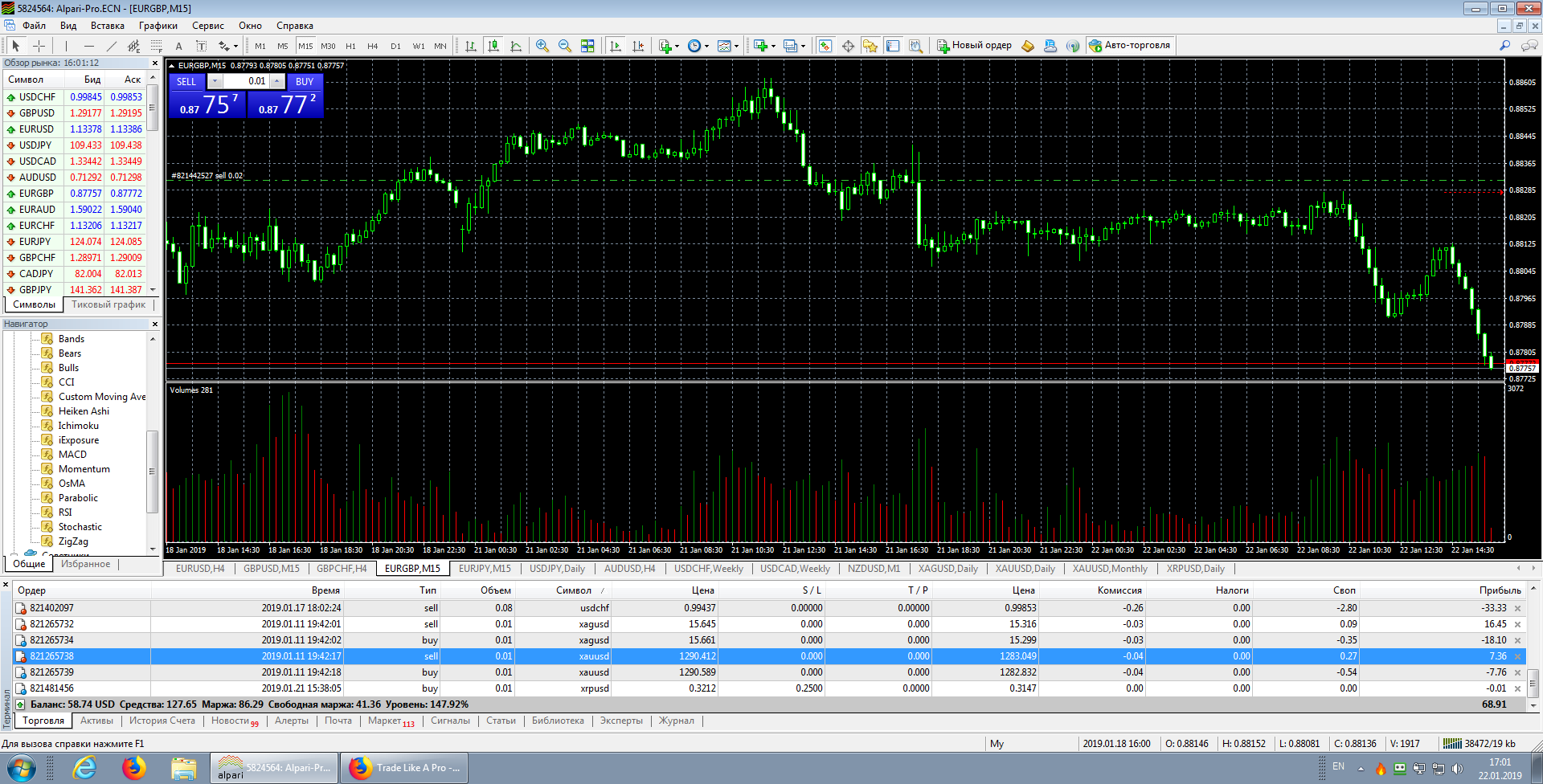
Task: Open the profiles dropdown
Action: click(803, 46)
